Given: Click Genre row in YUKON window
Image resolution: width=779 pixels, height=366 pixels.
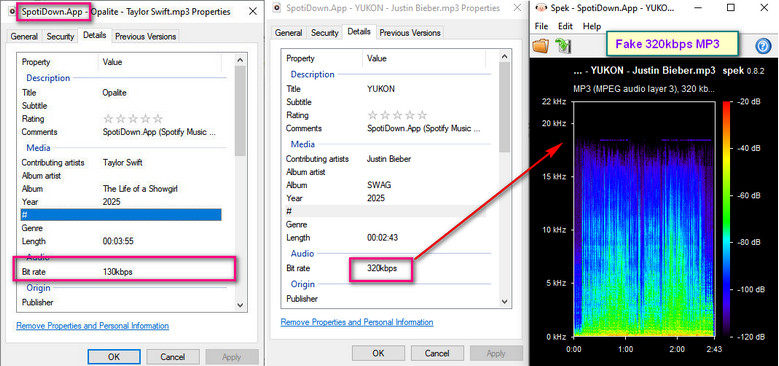Looking at the screenshot, I should [385, 224].
